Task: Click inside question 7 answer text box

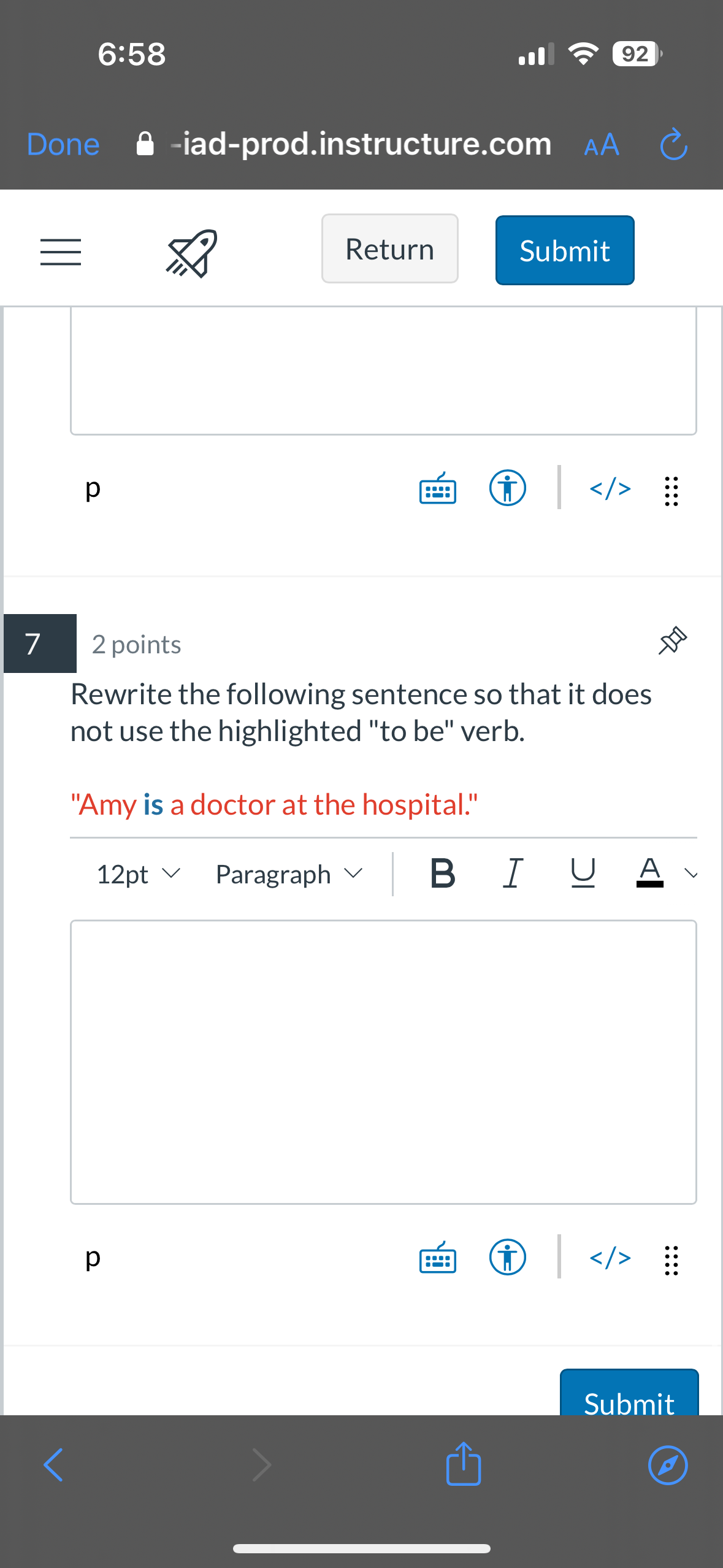Action: pos(383,1062)
